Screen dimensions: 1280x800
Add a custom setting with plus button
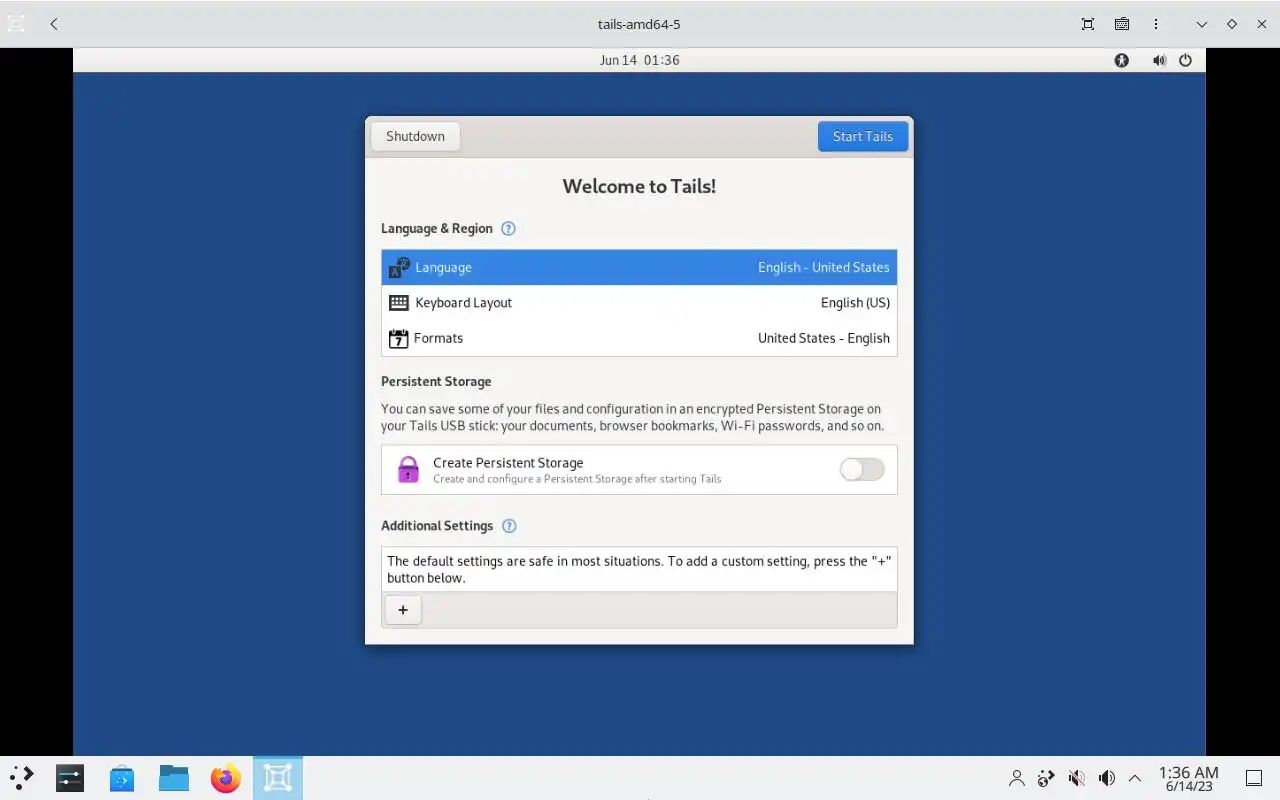[403, 610]
